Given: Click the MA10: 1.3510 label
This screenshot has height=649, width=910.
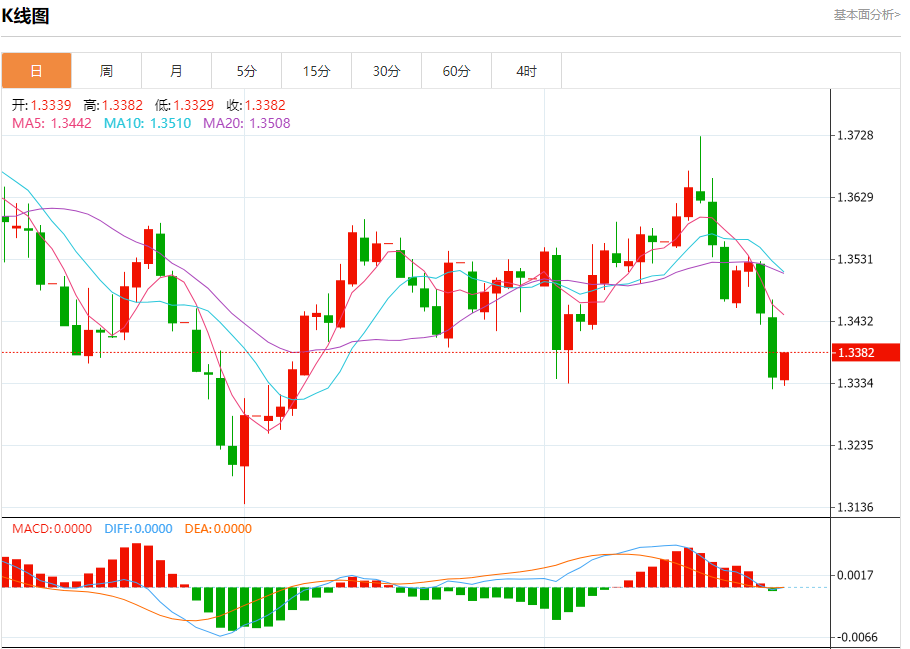Looking at the screenshot, I should (147, 123).
